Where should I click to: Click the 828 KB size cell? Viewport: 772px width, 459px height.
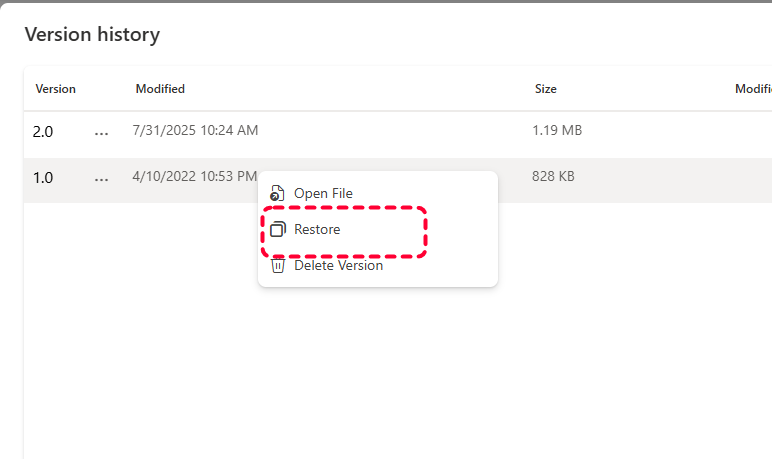(x=553, y=176)
